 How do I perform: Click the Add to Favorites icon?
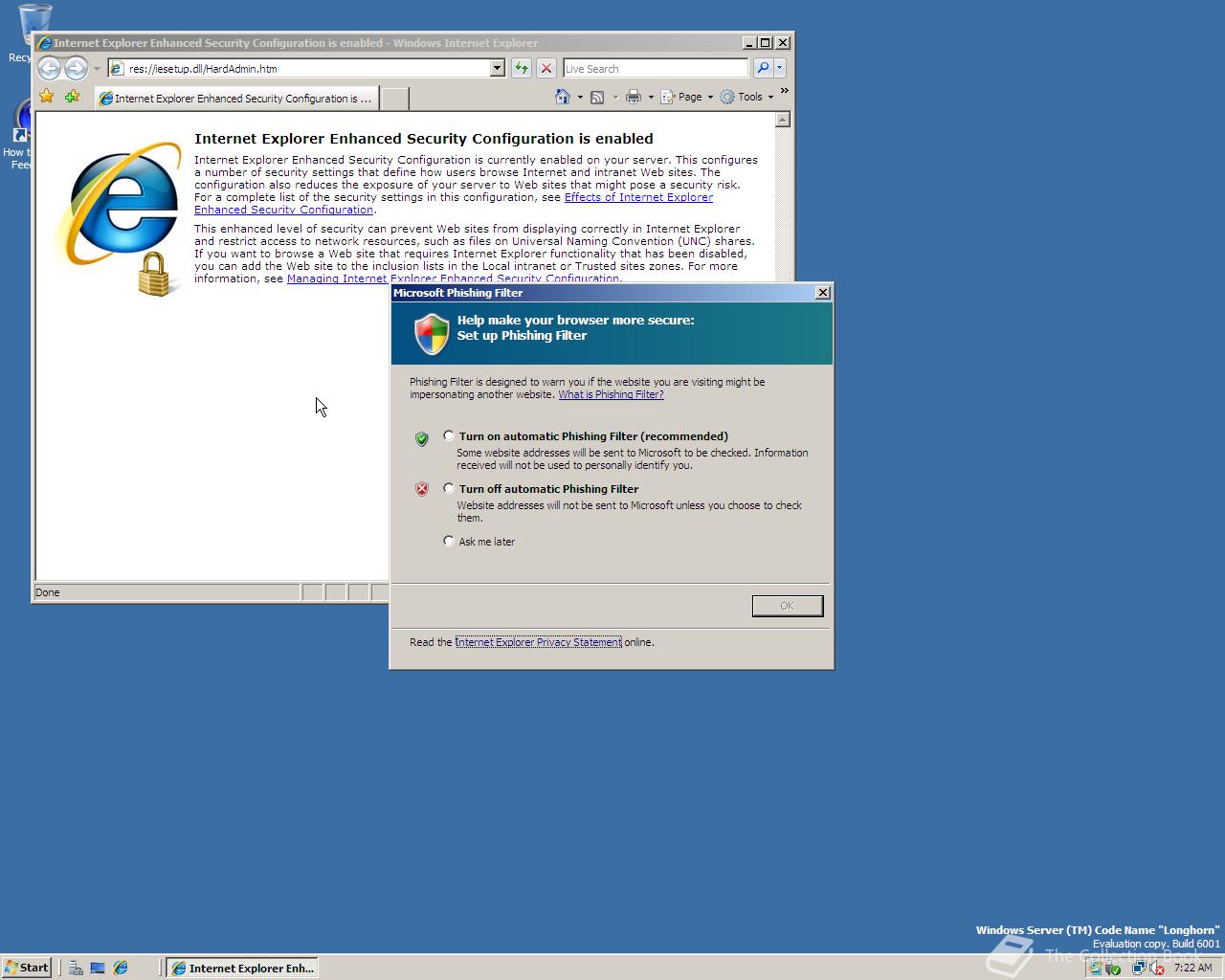click(x=72, y=97)
